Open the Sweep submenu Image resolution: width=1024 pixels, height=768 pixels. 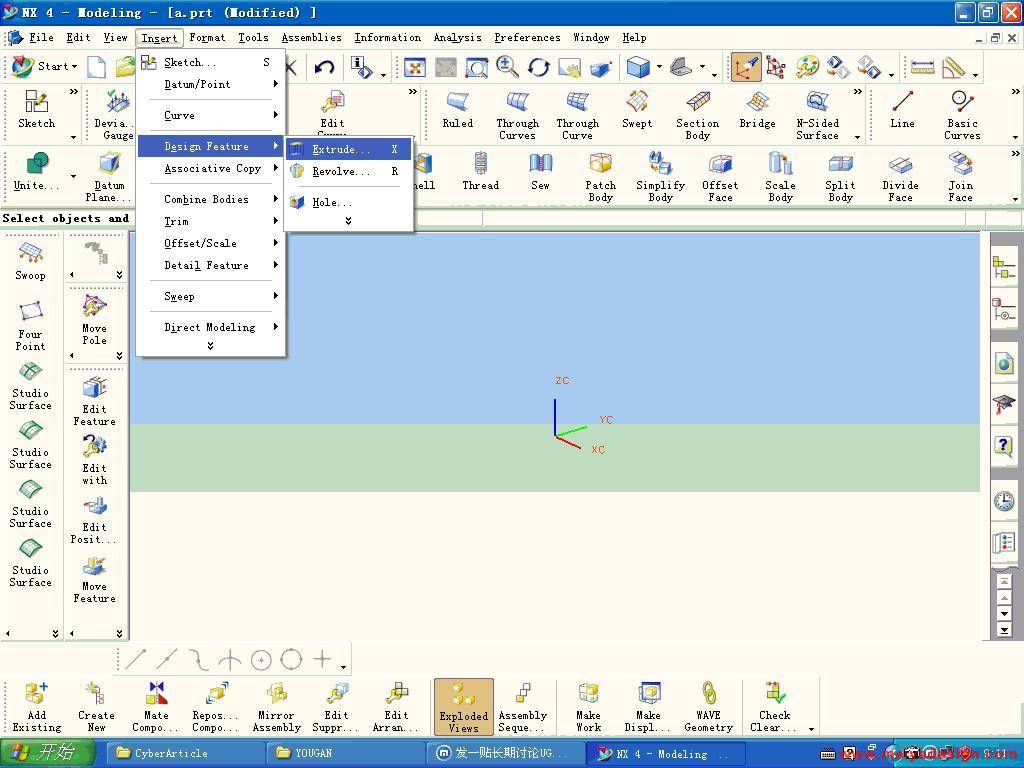(211, 296)
